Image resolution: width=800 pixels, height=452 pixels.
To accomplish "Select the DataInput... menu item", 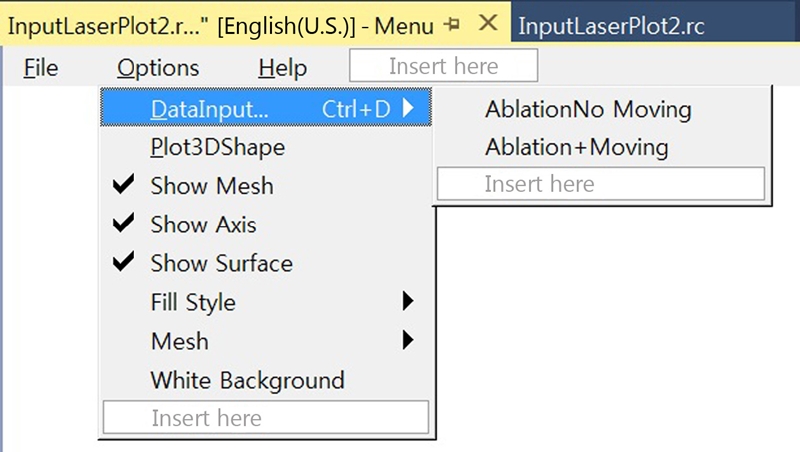I will click(209, 109).
